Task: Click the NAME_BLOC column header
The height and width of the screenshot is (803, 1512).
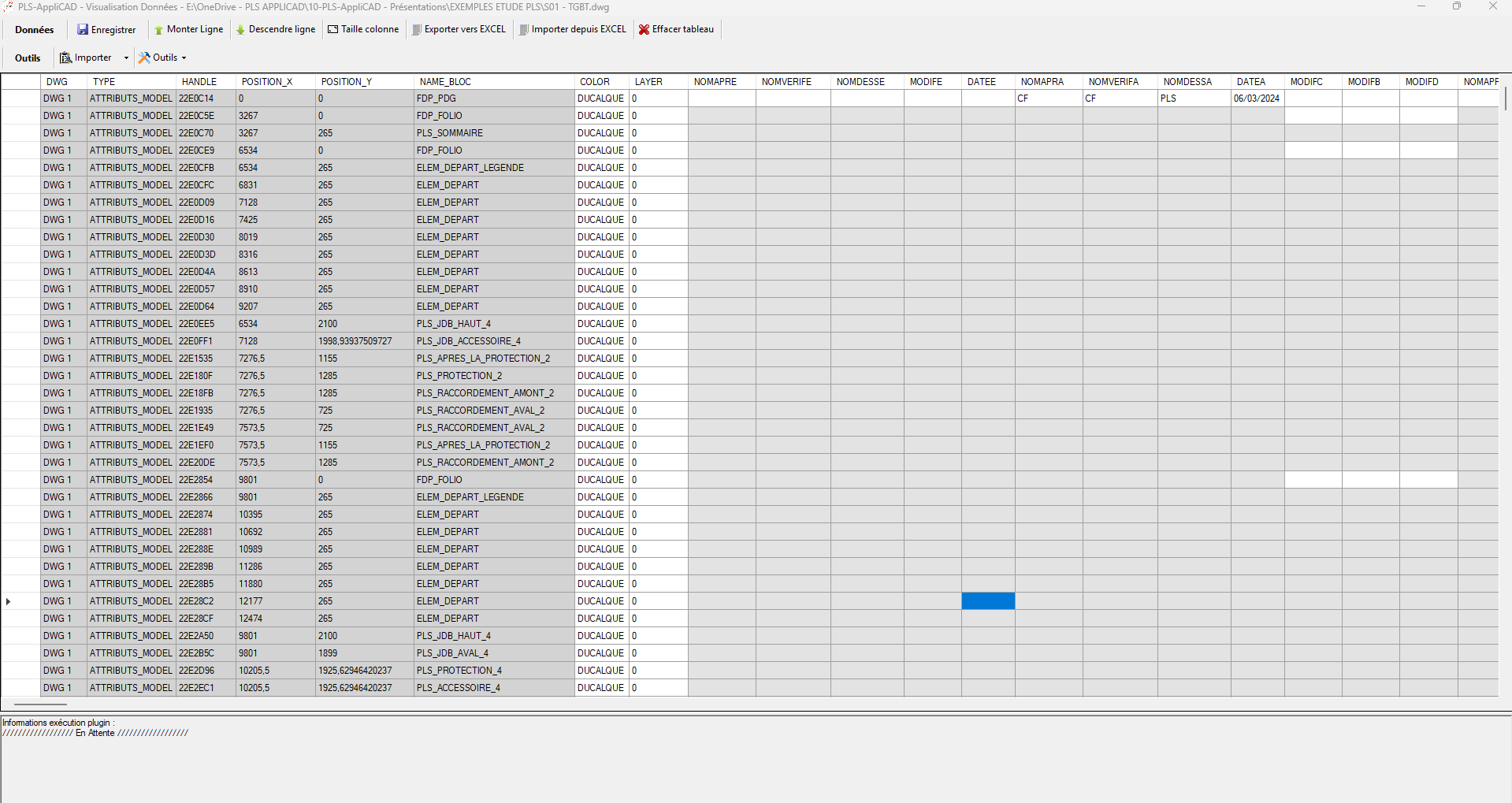Action: (446, 81)
